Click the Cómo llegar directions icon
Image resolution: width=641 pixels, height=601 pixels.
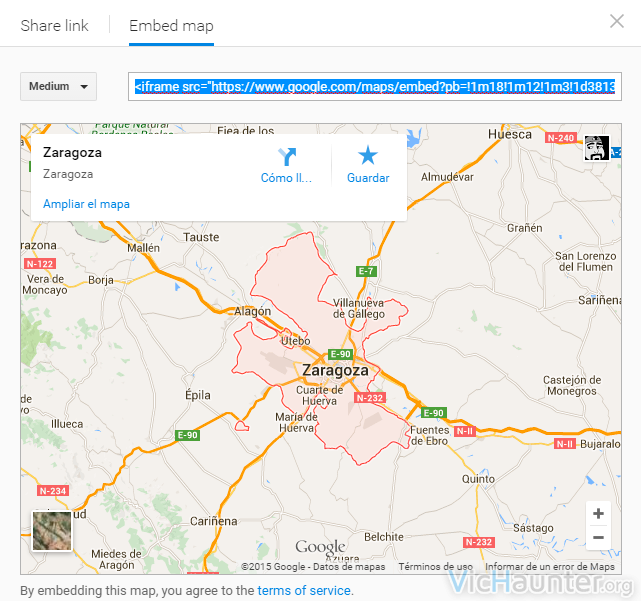(287, 157)
